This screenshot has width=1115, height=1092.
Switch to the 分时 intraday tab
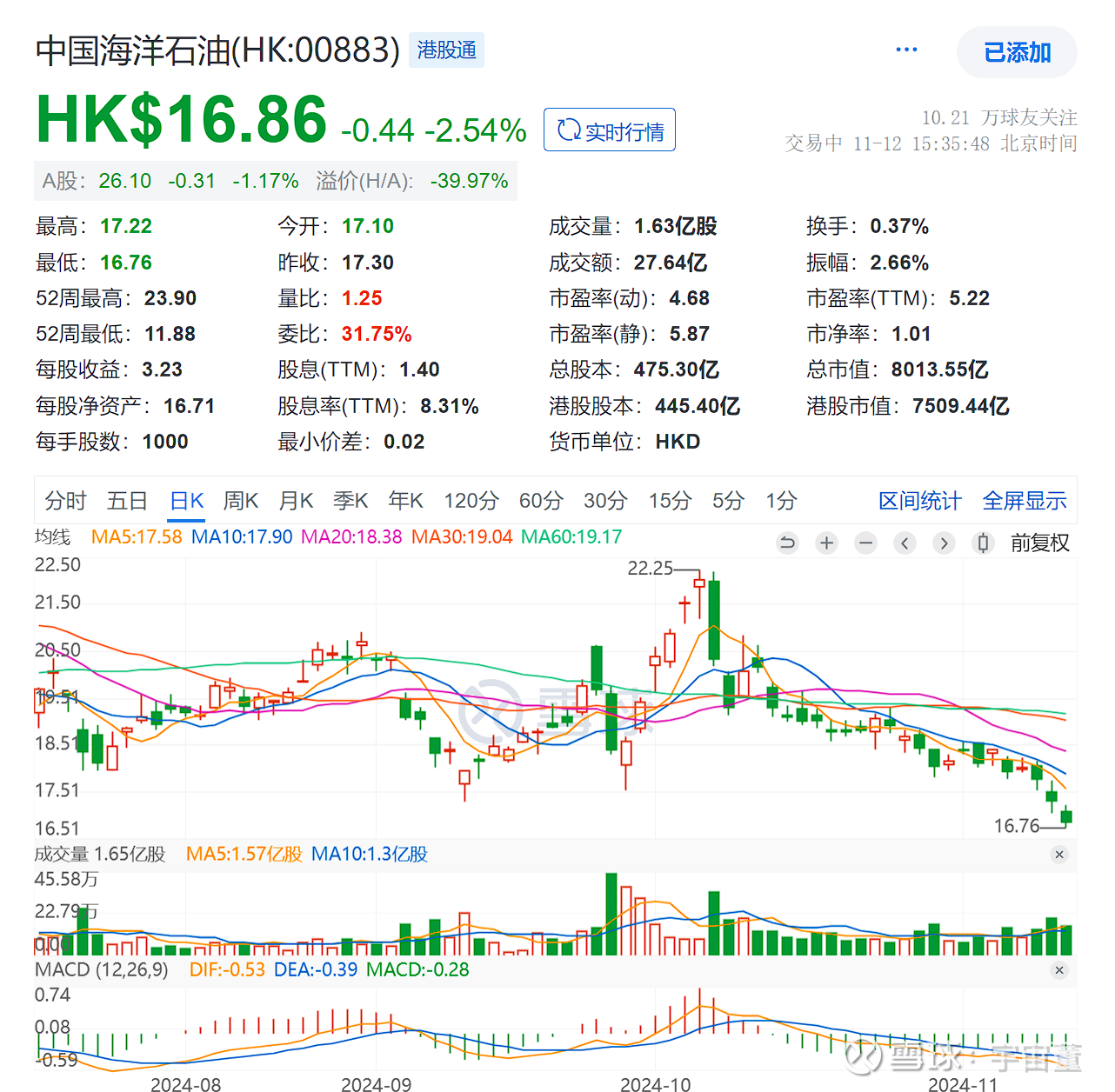pos(63,501)
